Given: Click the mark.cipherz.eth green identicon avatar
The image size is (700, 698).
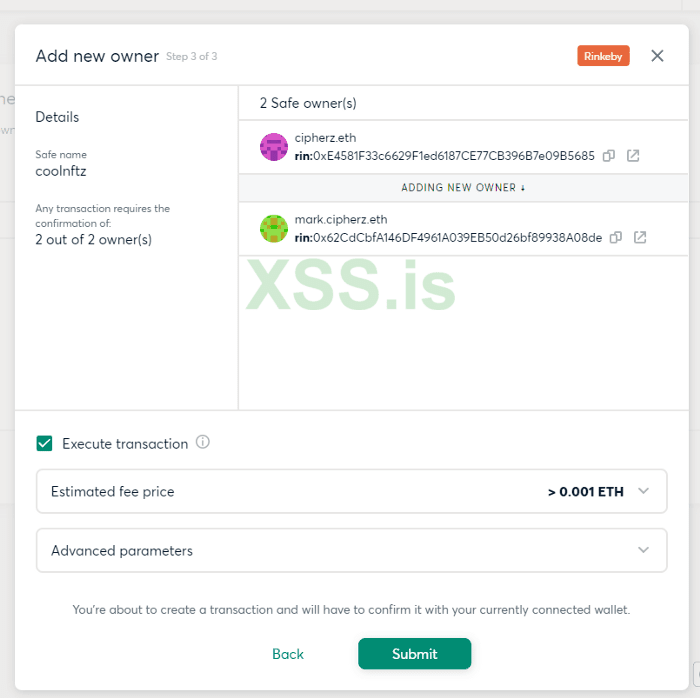Looking at the screenshot, I should [x=274, y=228].
